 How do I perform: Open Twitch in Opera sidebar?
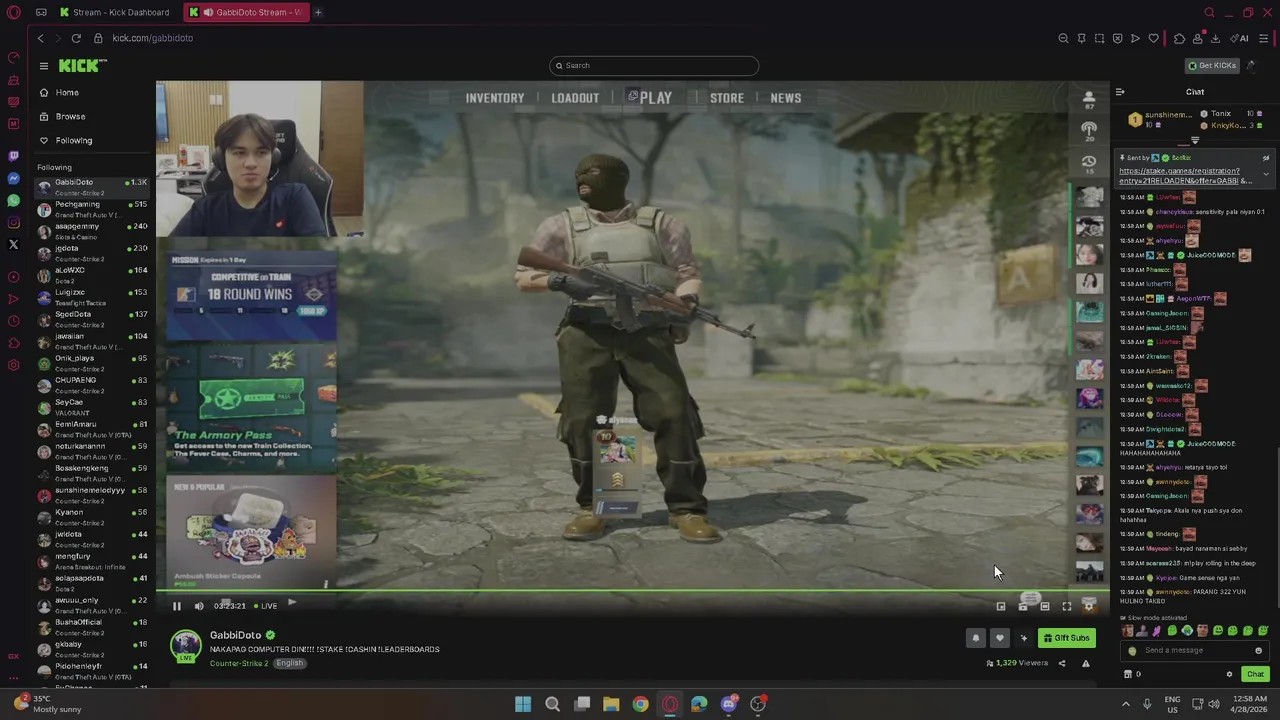(x=13, y=156)
